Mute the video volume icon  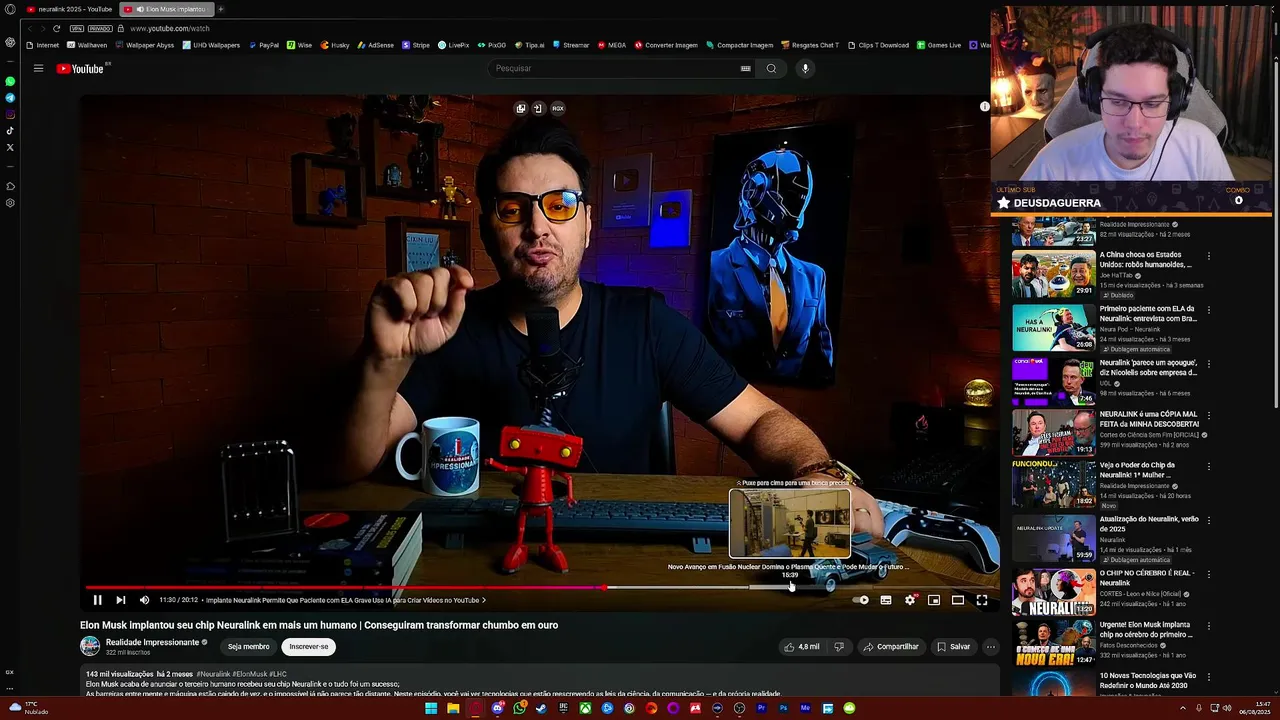(144, 600)
